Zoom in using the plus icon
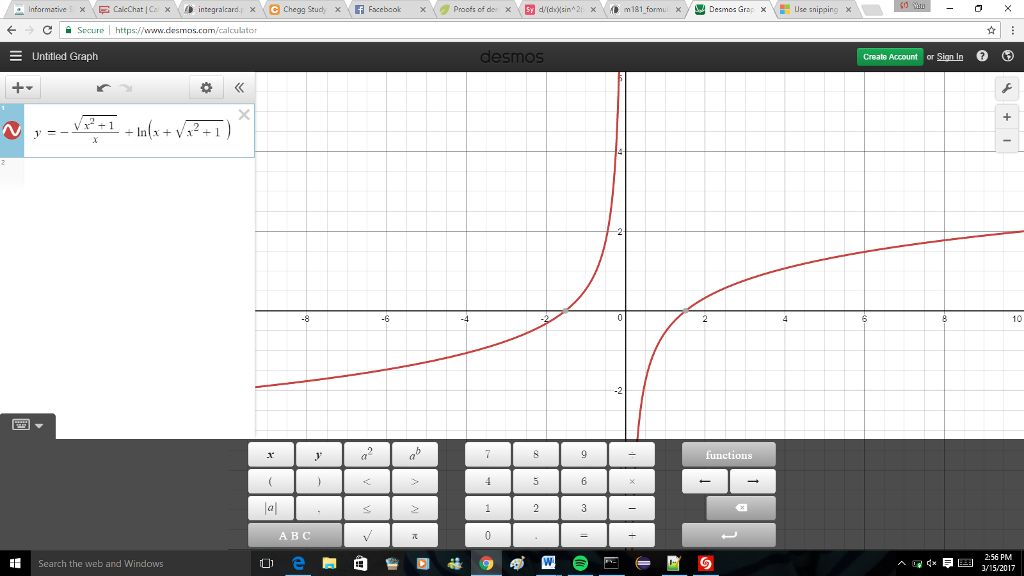The height and width of the screenshot is (576, 1024). click(1006, 116)
